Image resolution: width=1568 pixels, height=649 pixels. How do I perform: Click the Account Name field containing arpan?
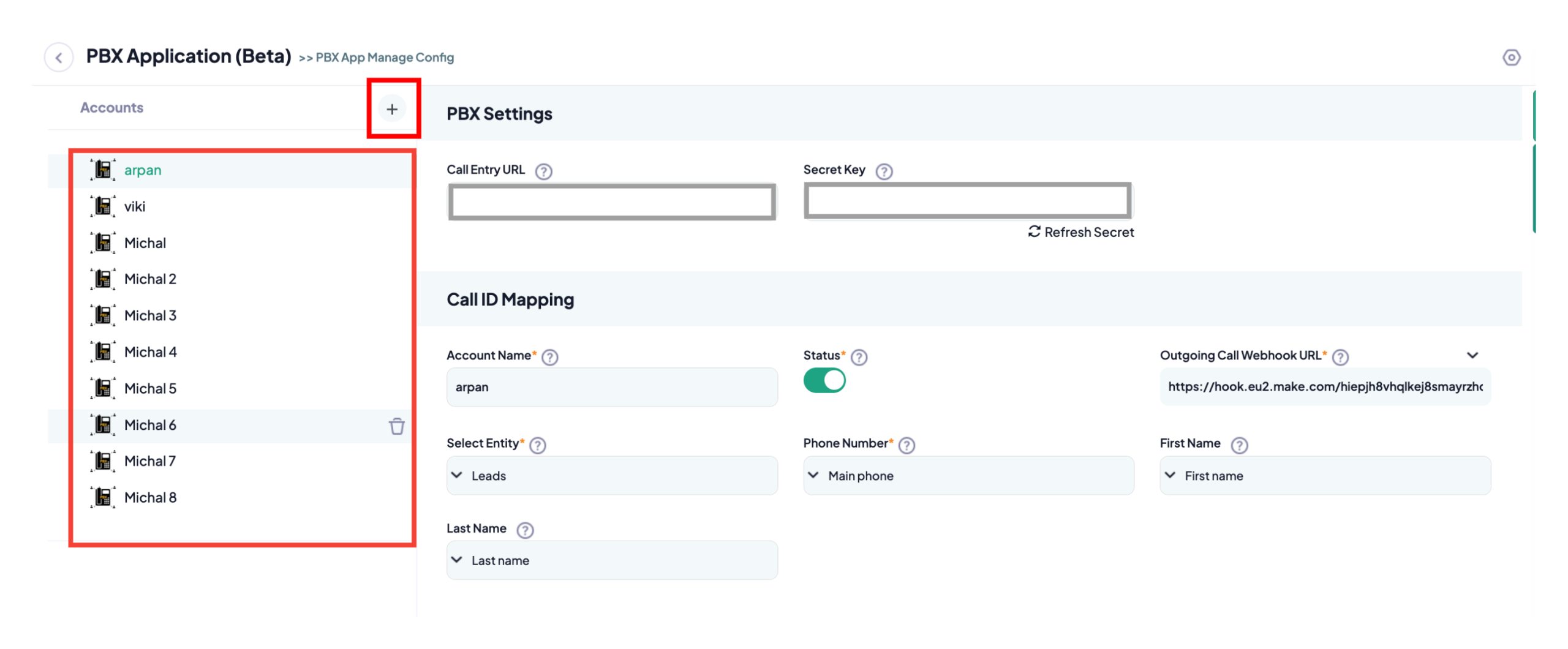[612, 387]
